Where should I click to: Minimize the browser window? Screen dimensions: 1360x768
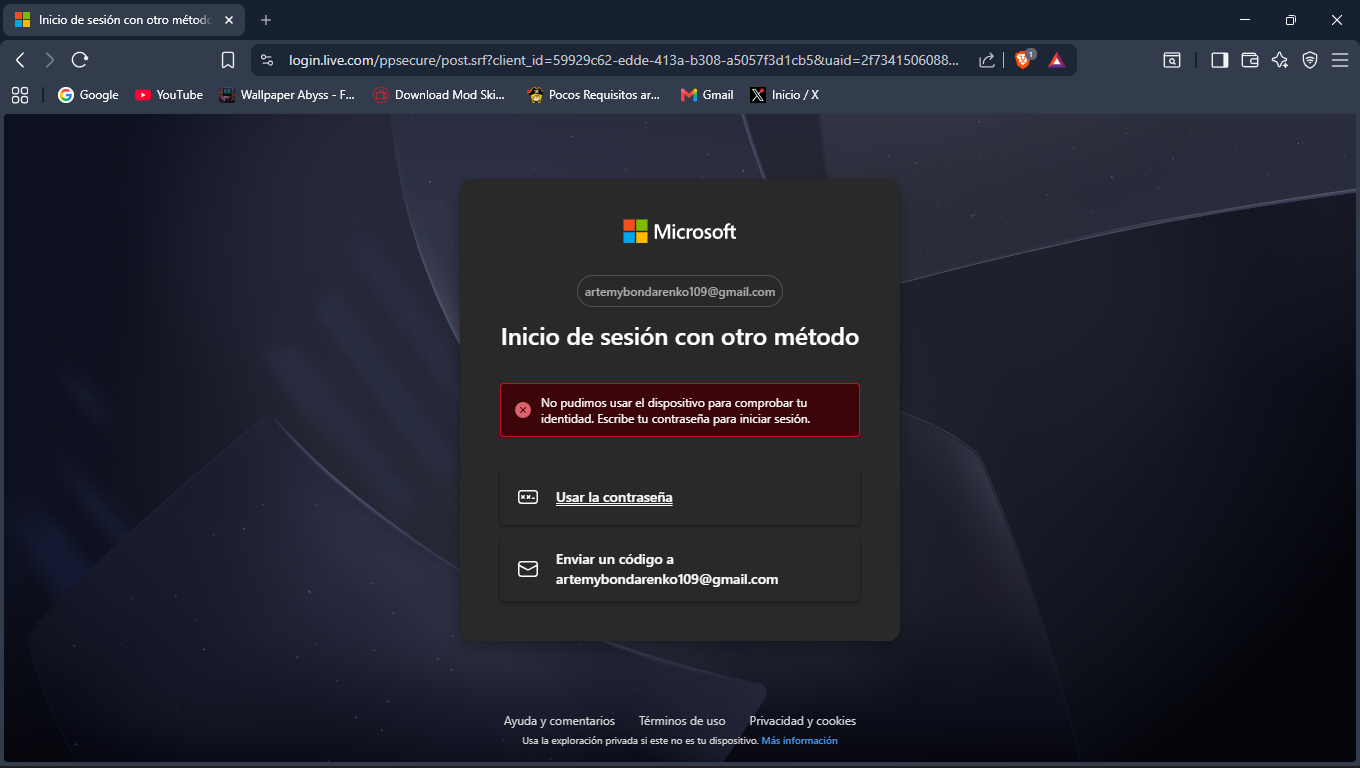1245,20
